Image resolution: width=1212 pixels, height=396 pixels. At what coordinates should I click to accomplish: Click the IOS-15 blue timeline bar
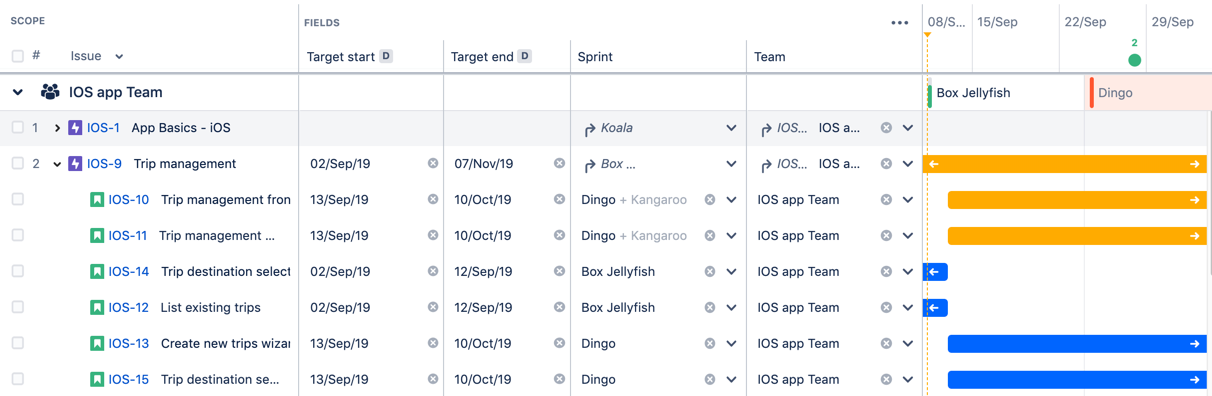[1077, 380]
